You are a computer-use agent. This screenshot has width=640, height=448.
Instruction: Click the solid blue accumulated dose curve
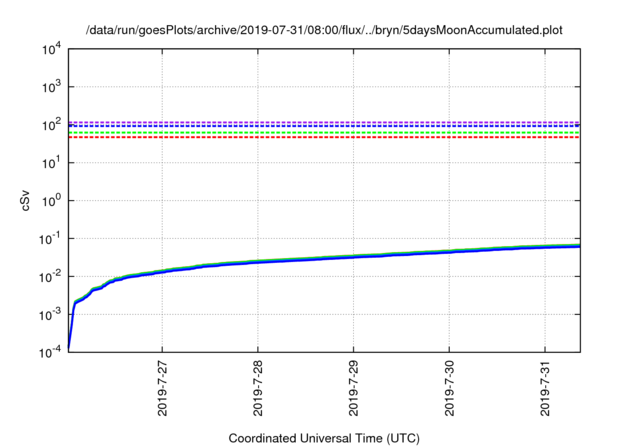point(324,259)
